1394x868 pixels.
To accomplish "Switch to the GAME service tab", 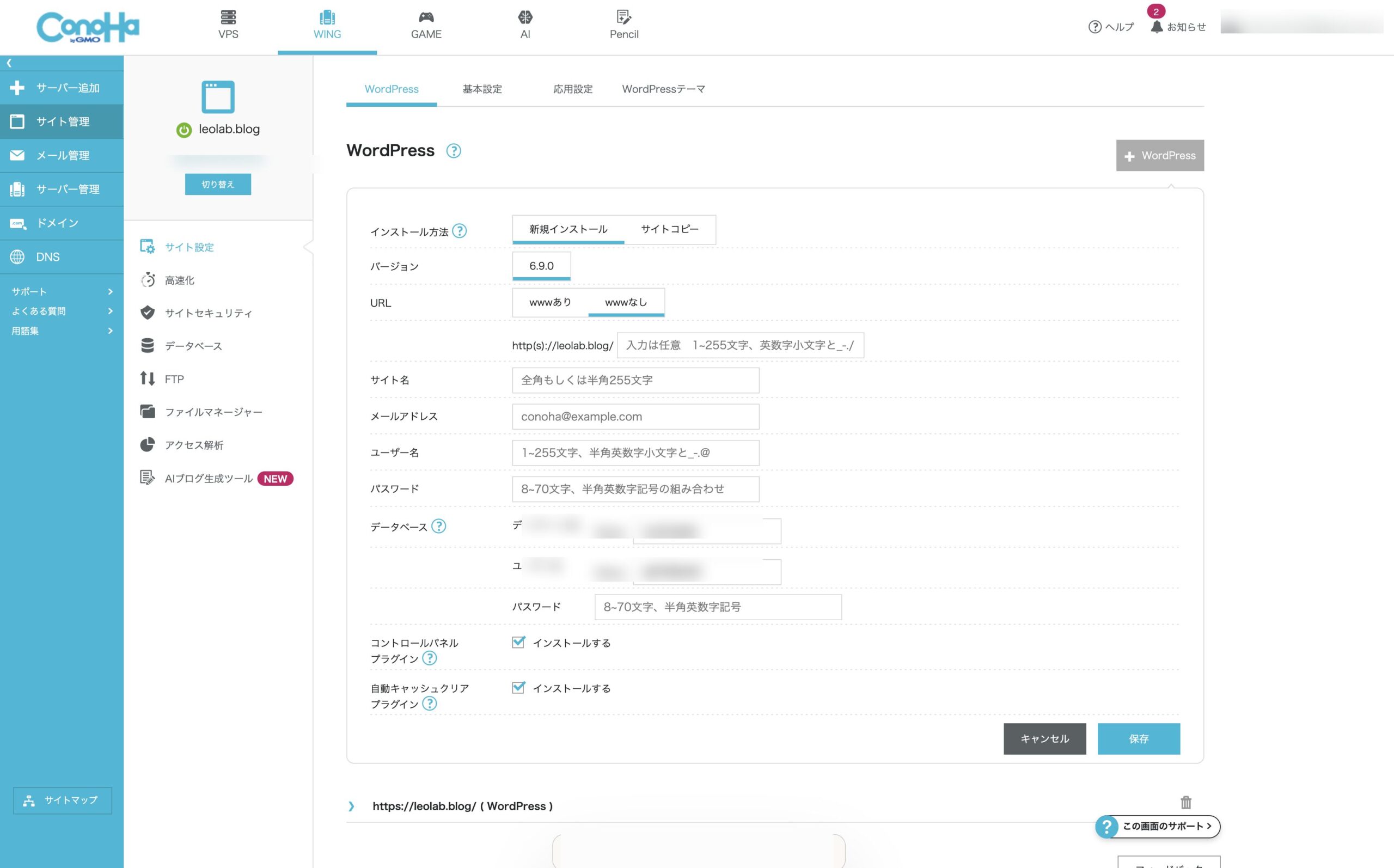I will pos(426,26).
